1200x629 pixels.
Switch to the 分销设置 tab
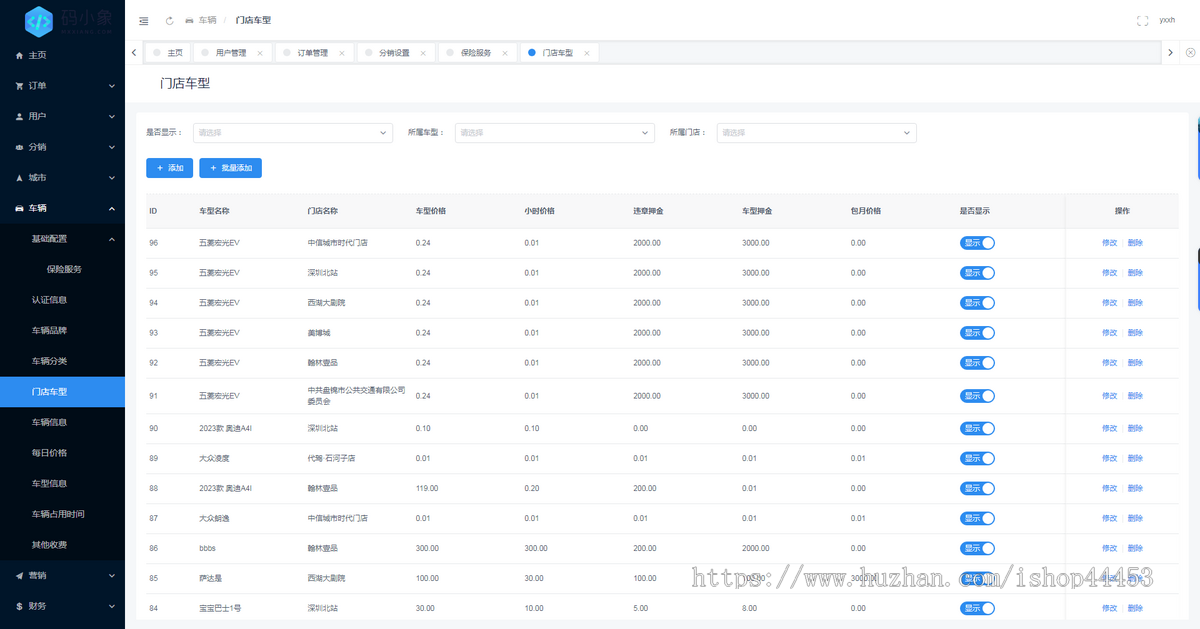pos(394,53)
